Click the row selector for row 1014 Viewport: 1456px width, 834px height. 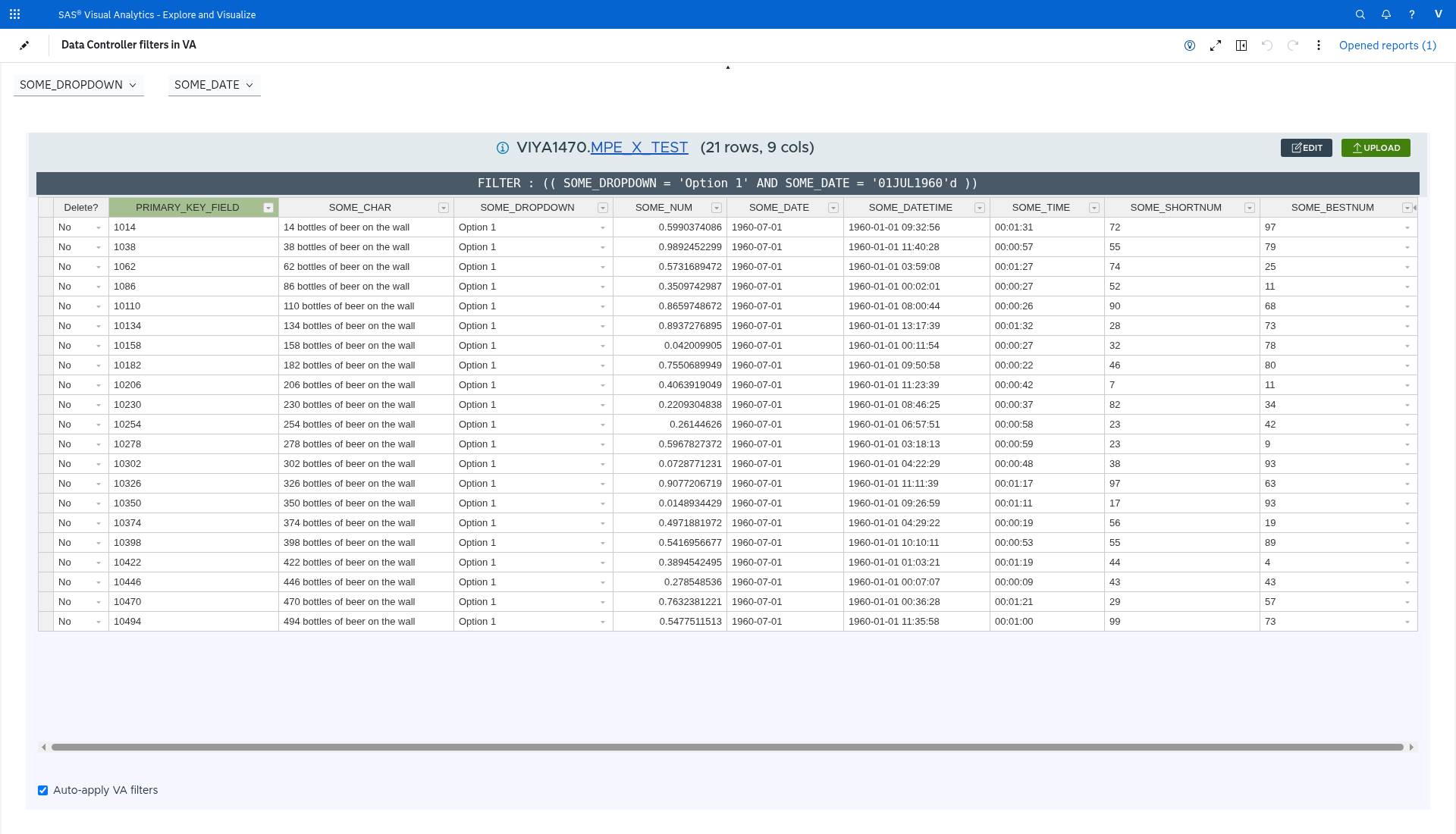click(45, 227)
